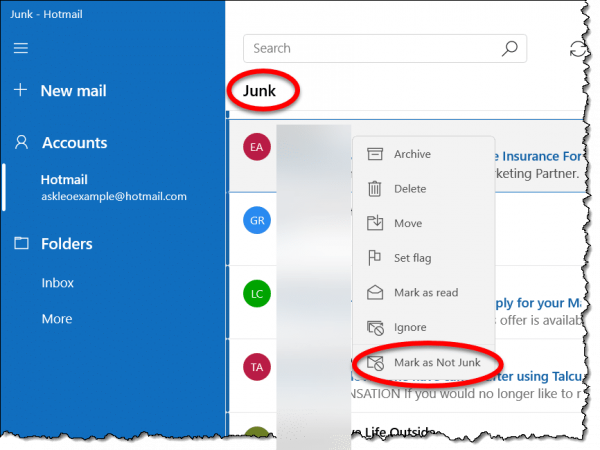Click the Junk folder heading
Screen dimensions: 600x450
point(259,91)
